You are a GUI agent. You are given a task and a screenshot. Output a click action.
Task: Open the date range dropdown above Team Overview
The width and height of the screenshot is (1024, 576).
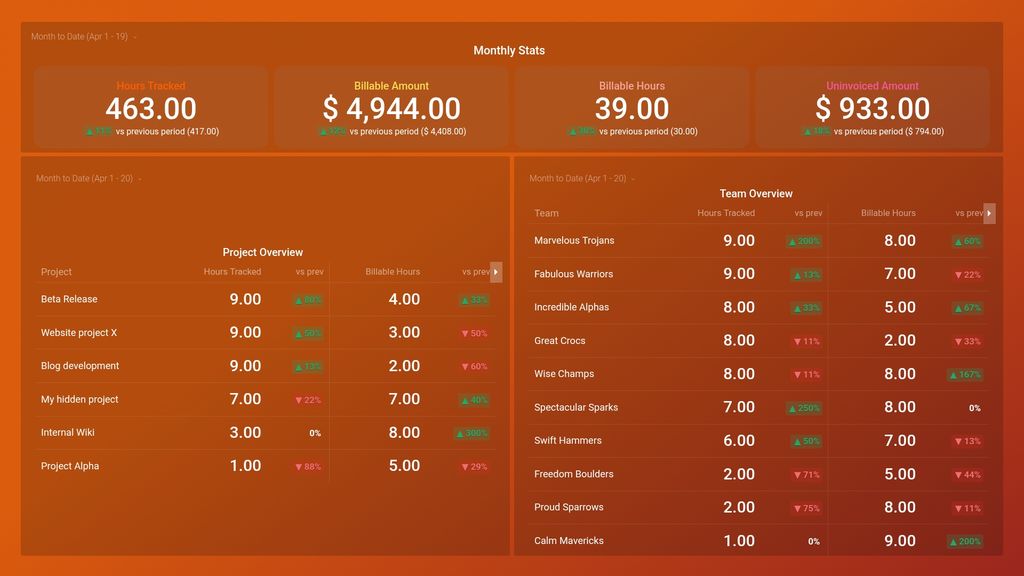point(578,178)
